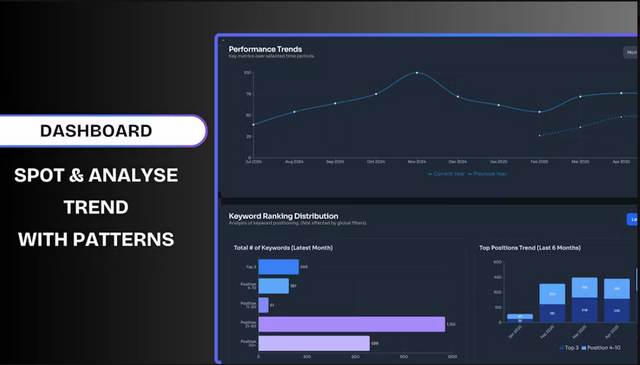Select the Nov 2024 peak data point
Screen dimensions: 640x365
click(x=417, y=73)
